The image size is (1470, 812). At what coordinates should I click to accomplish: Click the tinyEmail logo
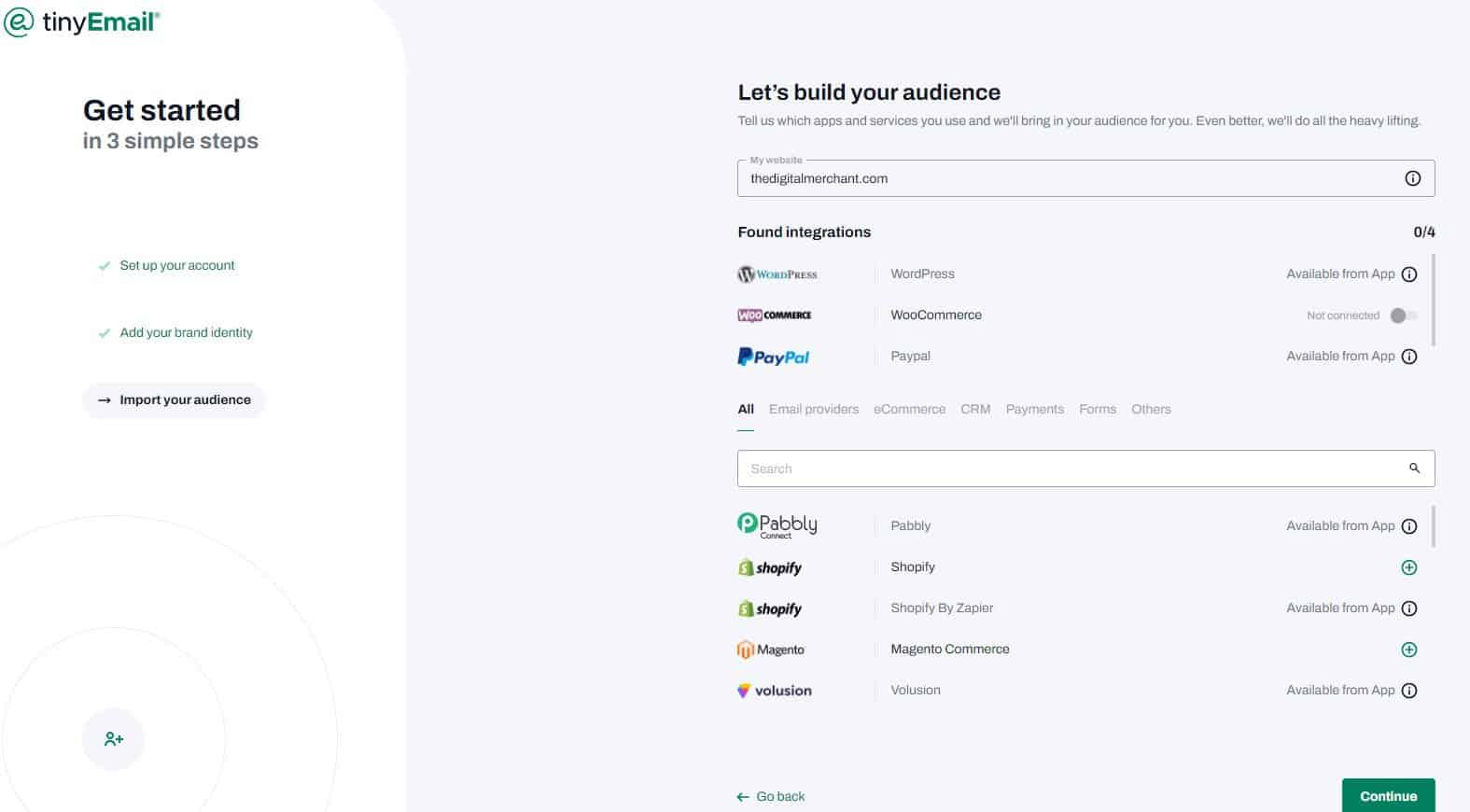click(82, 21)
